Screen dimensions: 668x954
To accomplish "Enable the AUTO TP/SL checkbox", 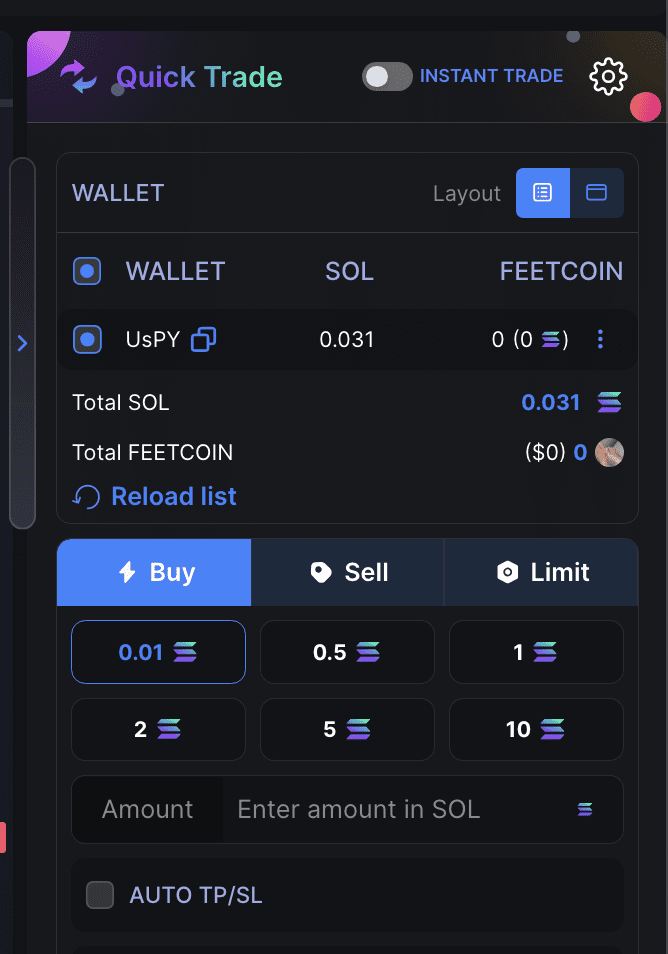I will pos(100,895).
